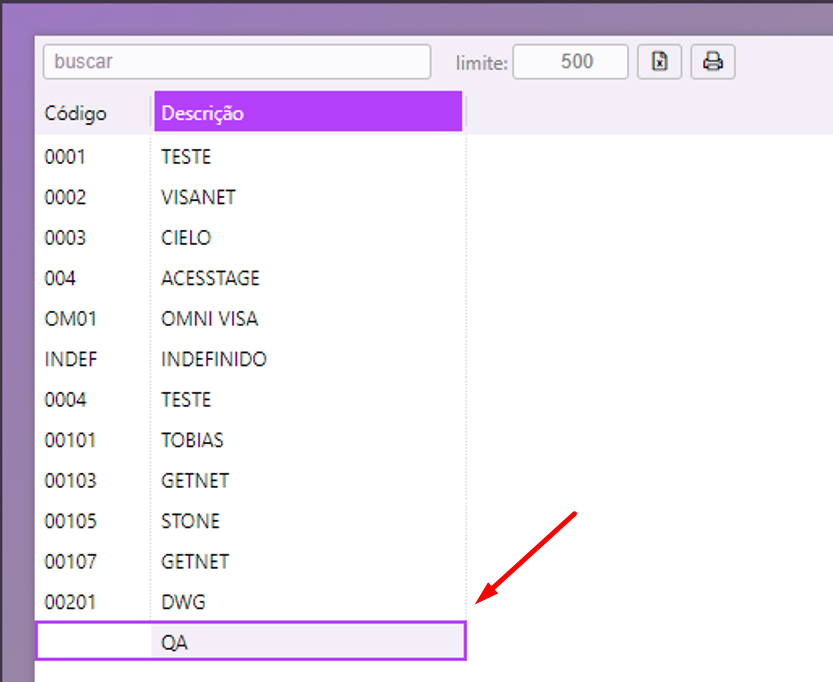Sort by the Descrição column header

308,112
